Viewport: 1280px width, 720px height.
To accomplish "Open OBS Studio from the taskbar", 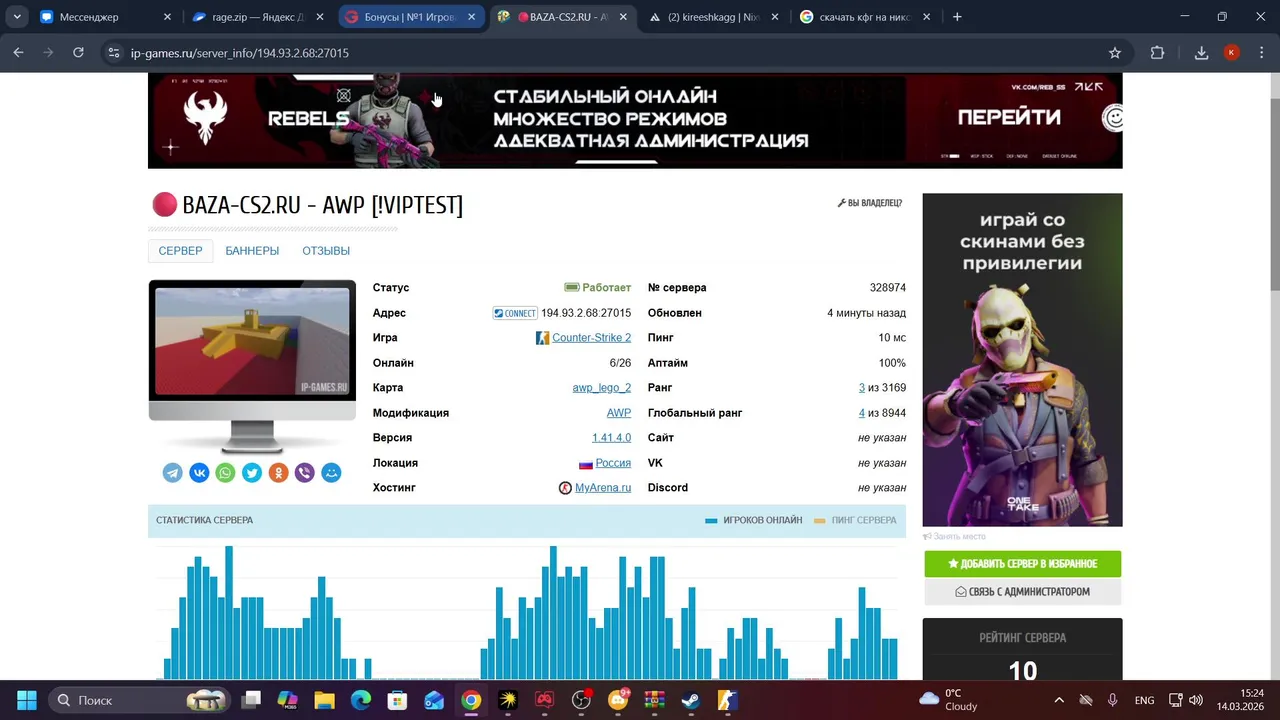I will click(x=581, y=700).
